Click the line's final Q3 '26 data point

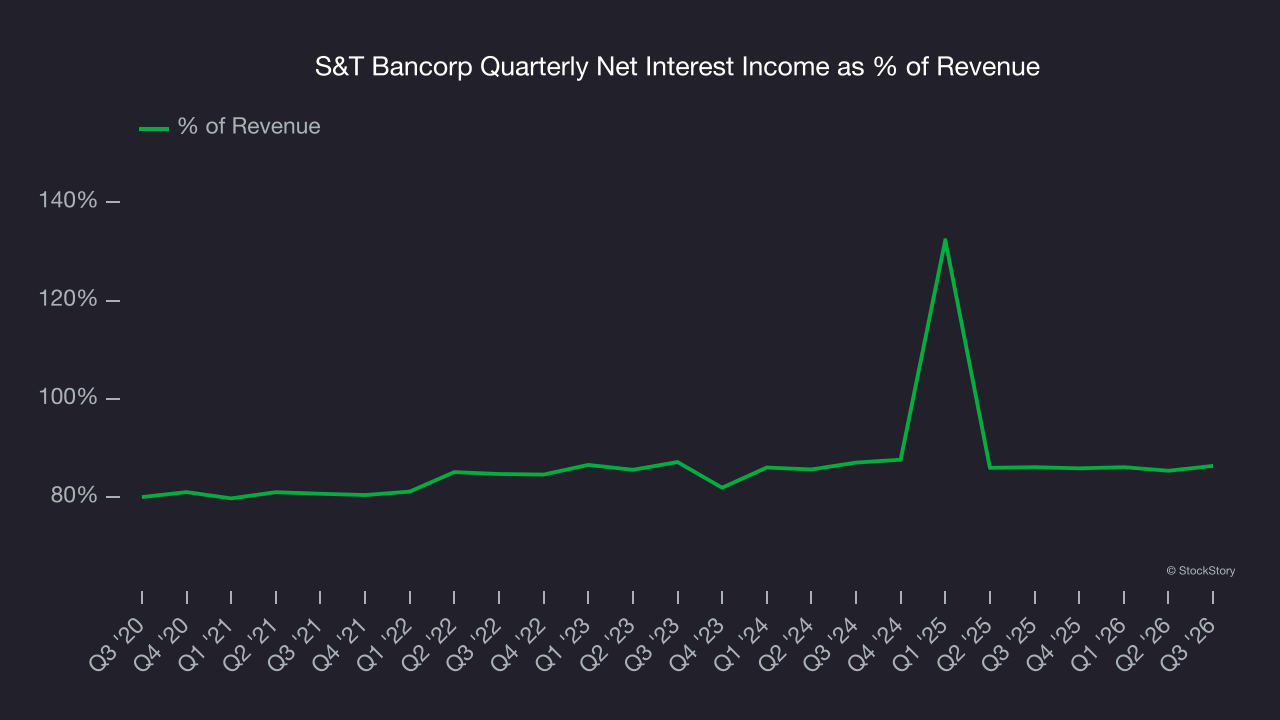pyautogui.click(x=1213, y=465)
